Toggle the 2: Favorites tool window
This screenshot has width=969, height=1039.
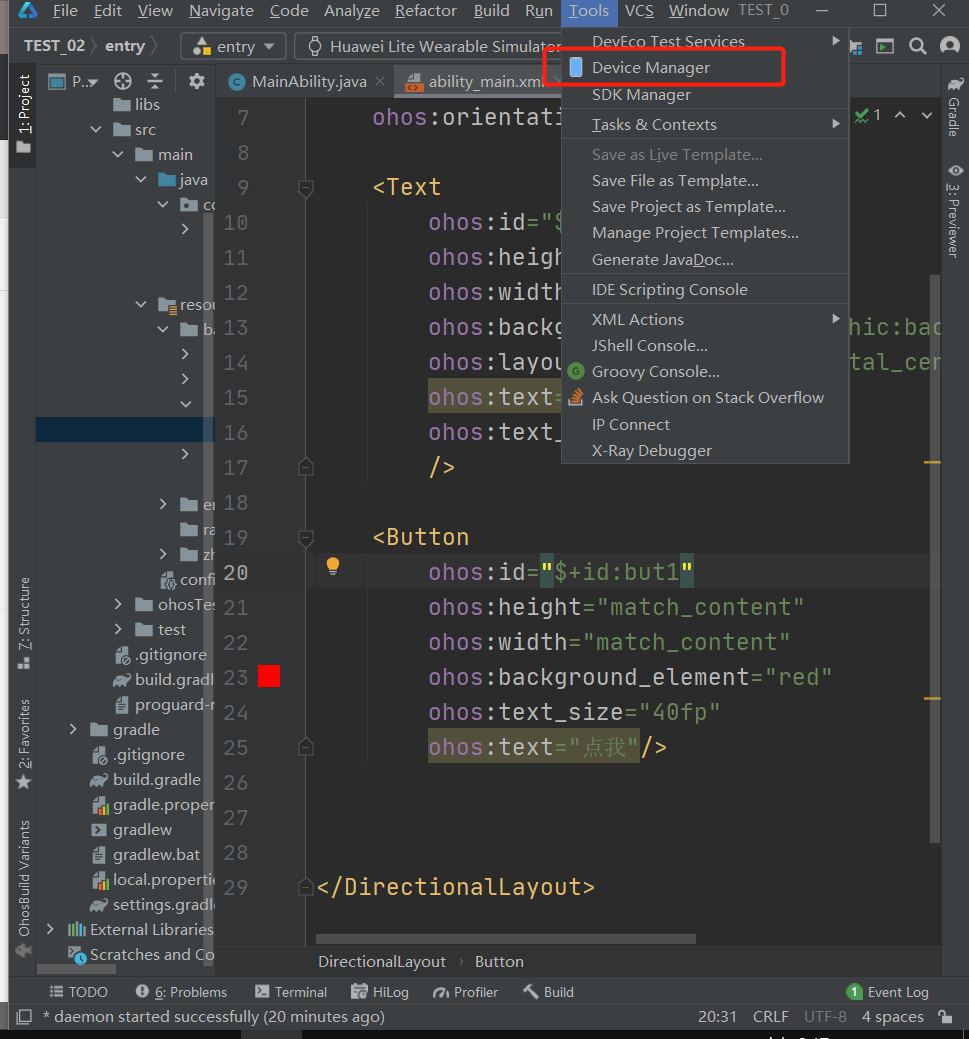click(24, 743)
